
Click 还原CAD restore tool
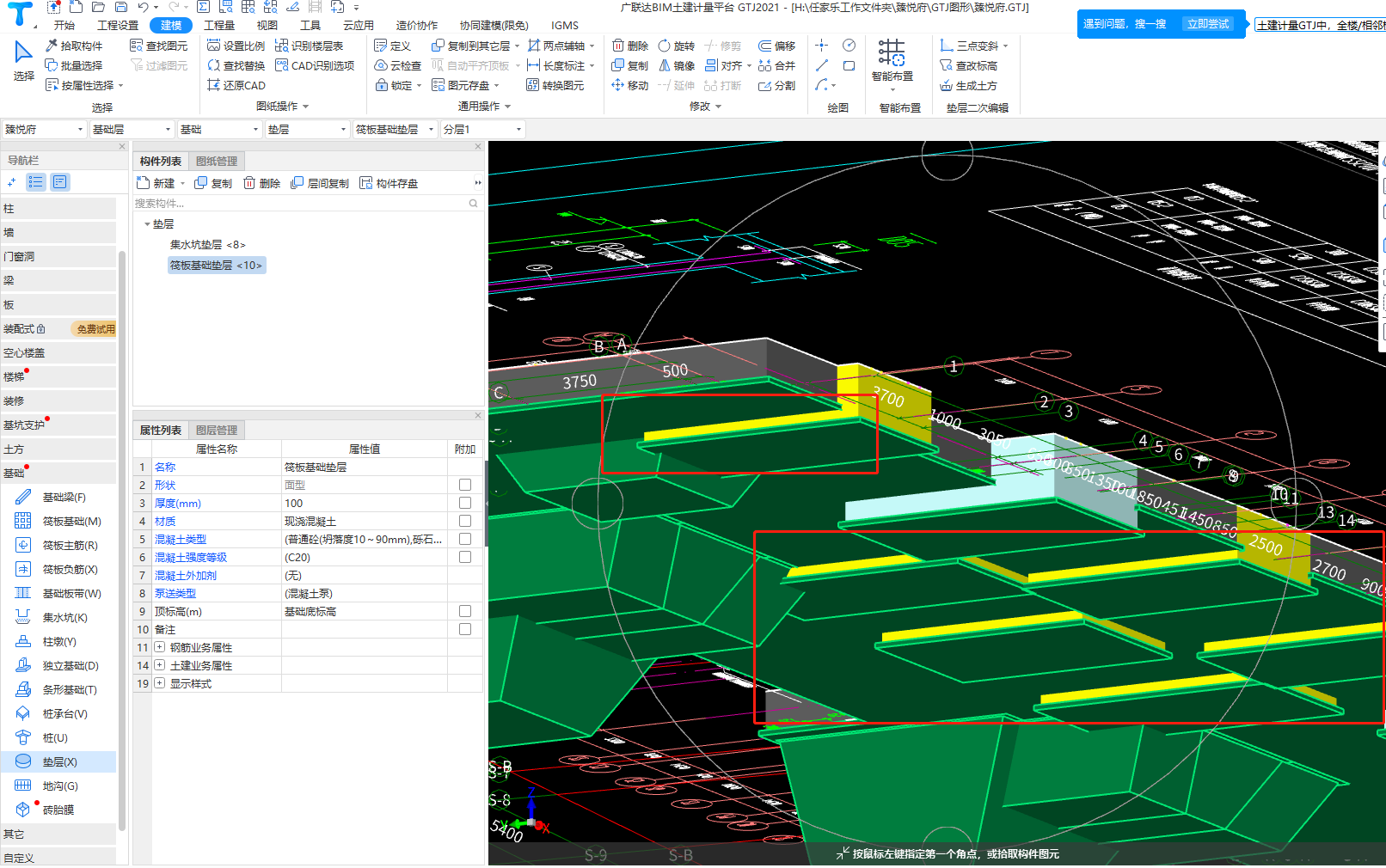pyautogui.click(x=236, y=85)
